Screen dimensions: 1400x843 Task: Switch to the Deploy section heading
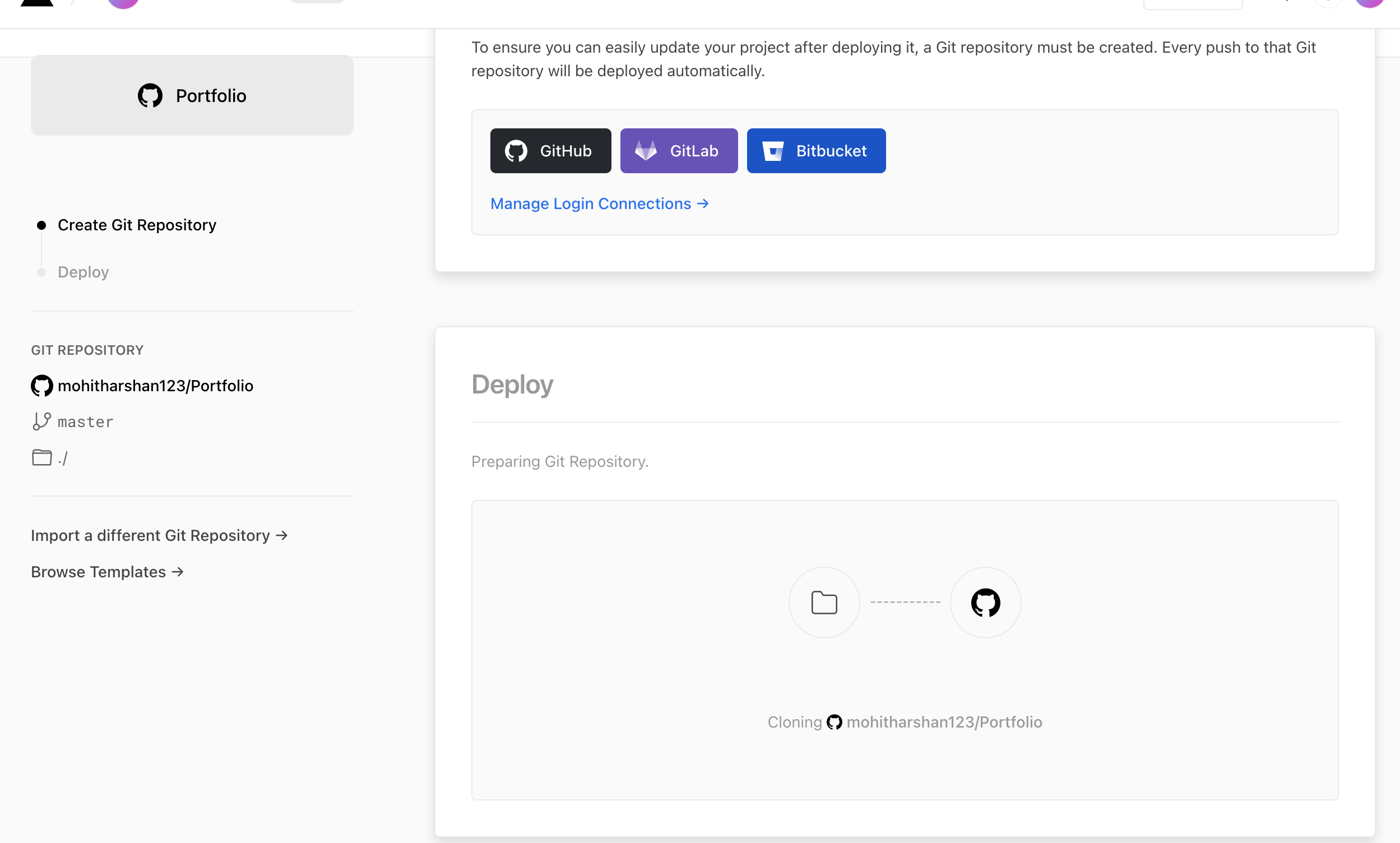(512, 385)
